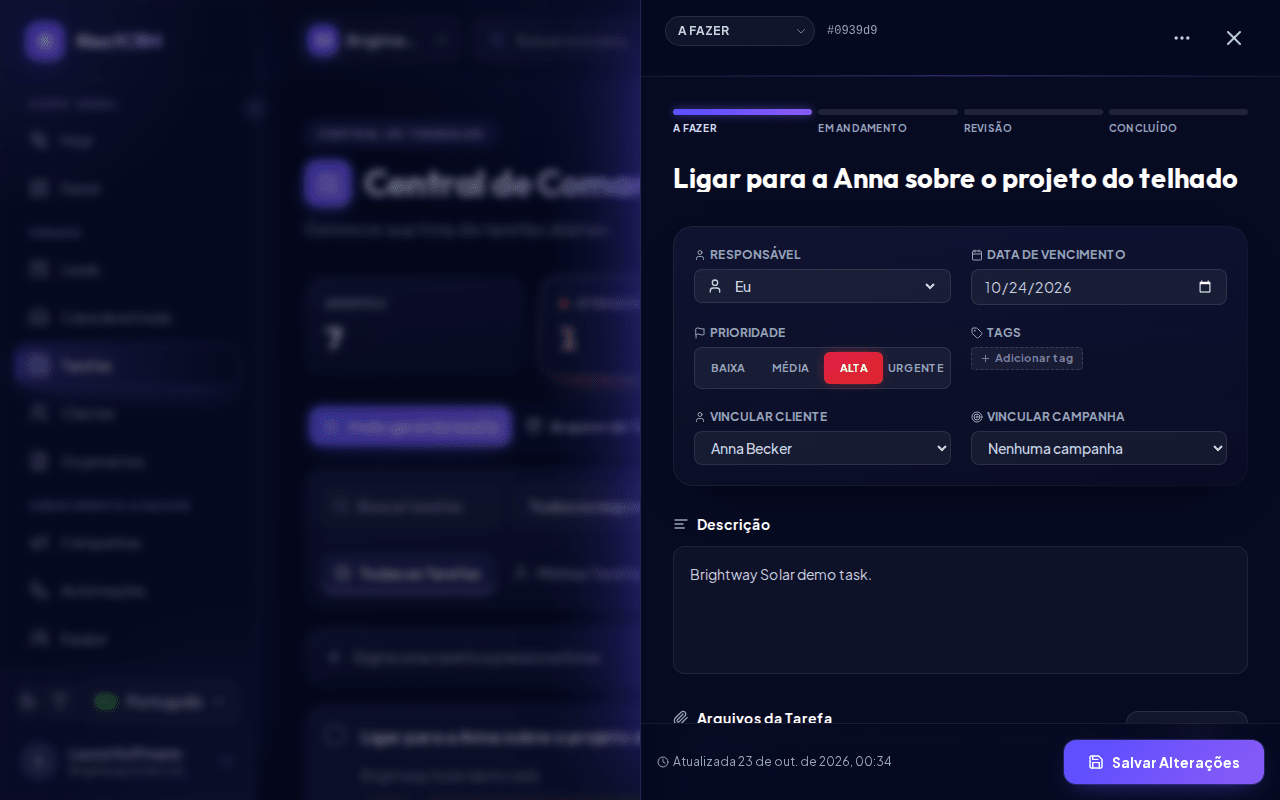Screen dimensions: 1280x800
Task: Click the task ID #0939d9
Action: (x=852, y=30)
